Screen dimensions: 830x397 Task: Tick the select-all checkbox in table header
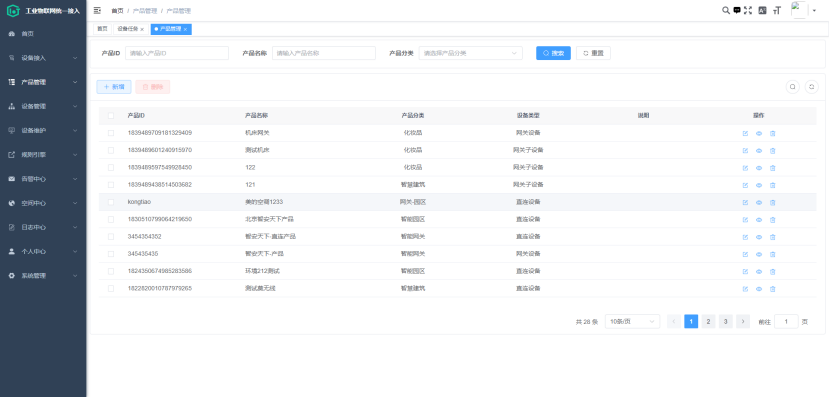tap(111, 115)
